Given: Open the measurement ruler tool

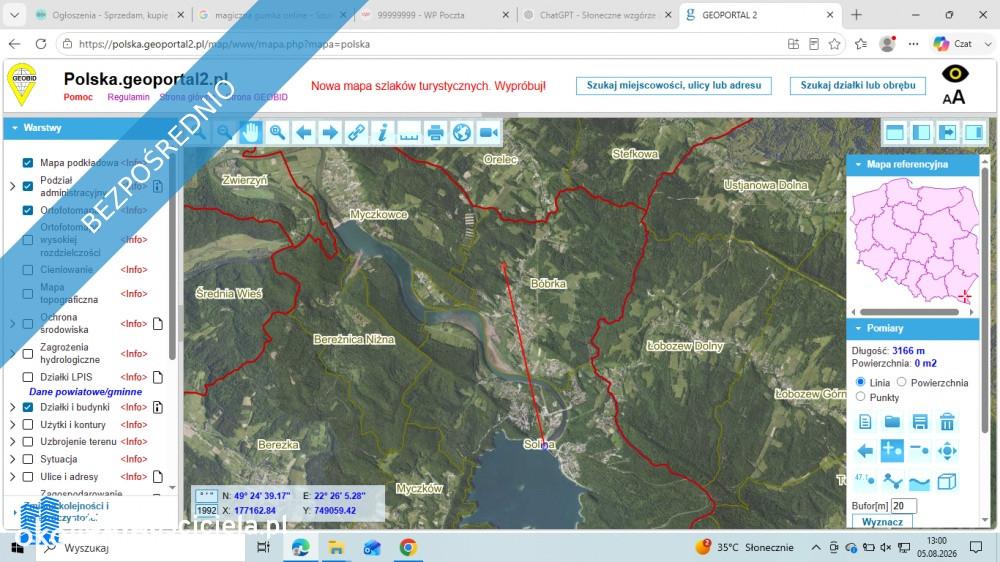Looking at the screenshot, I should pyautogui.click(x=409, y=133).
